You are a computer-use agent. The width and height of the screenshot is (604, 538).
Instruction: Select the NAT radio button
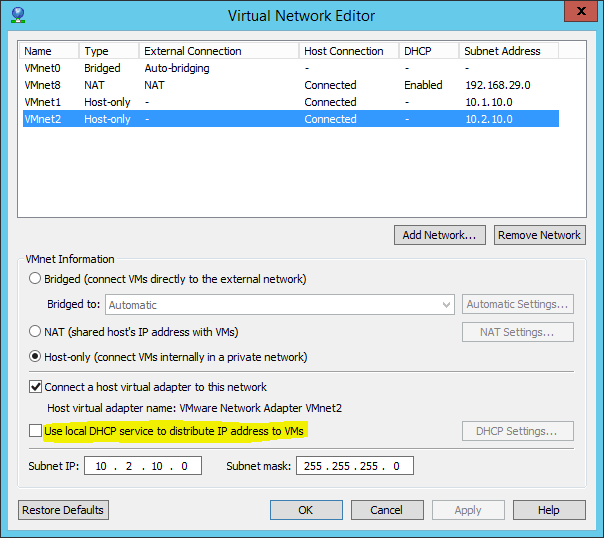35,331
